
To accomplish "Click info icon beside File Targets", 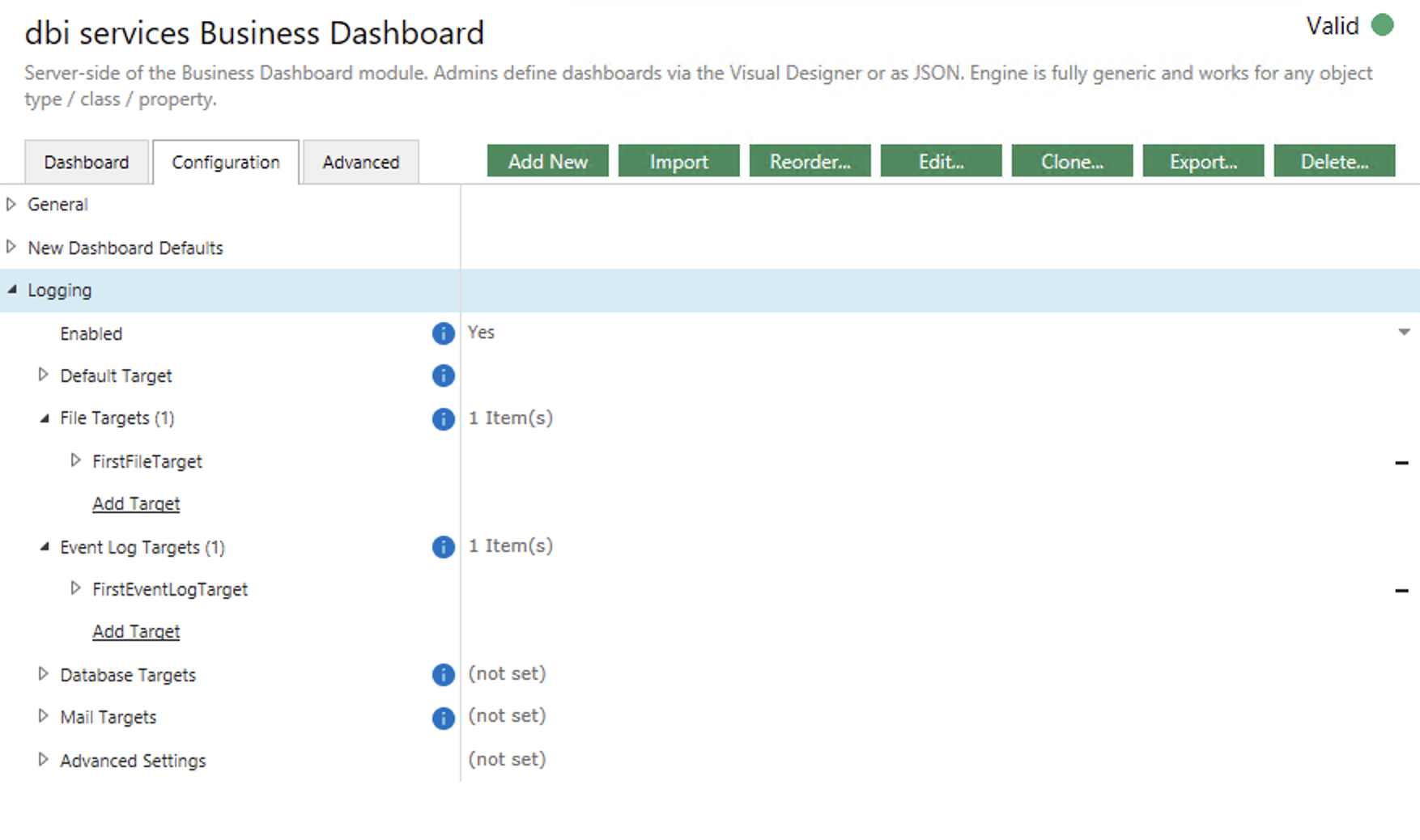I will 443,419.
